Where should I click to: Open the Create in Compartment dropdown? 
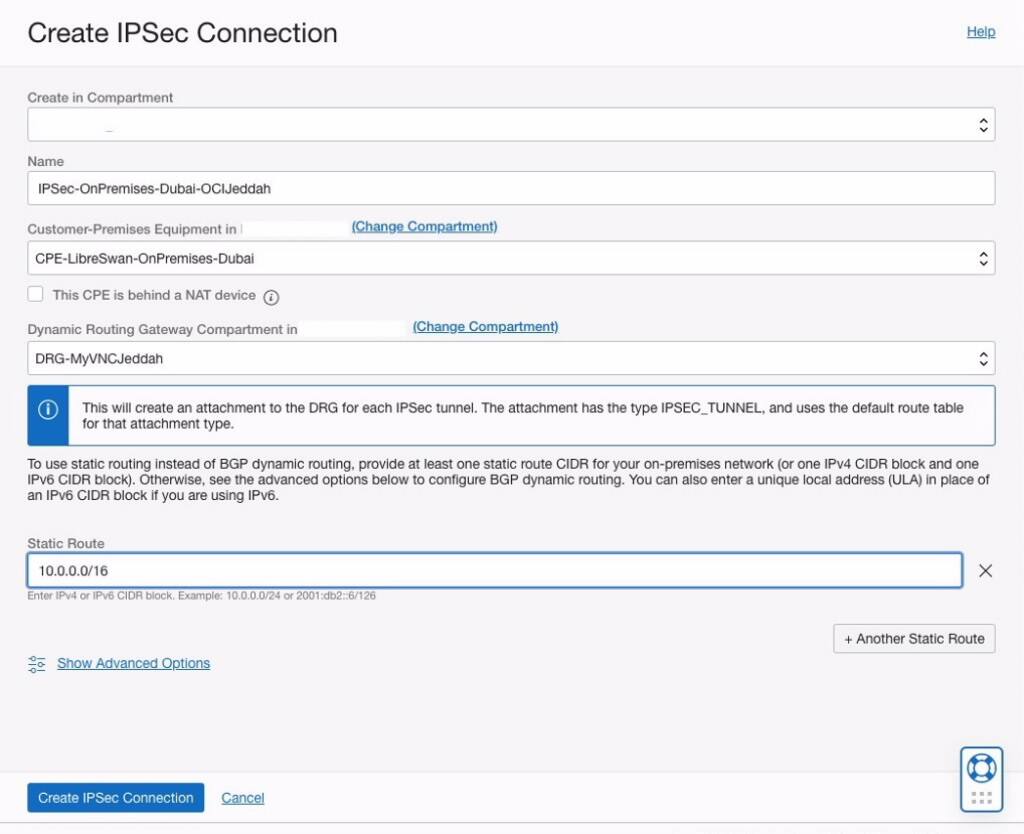(x=511, y=124)
